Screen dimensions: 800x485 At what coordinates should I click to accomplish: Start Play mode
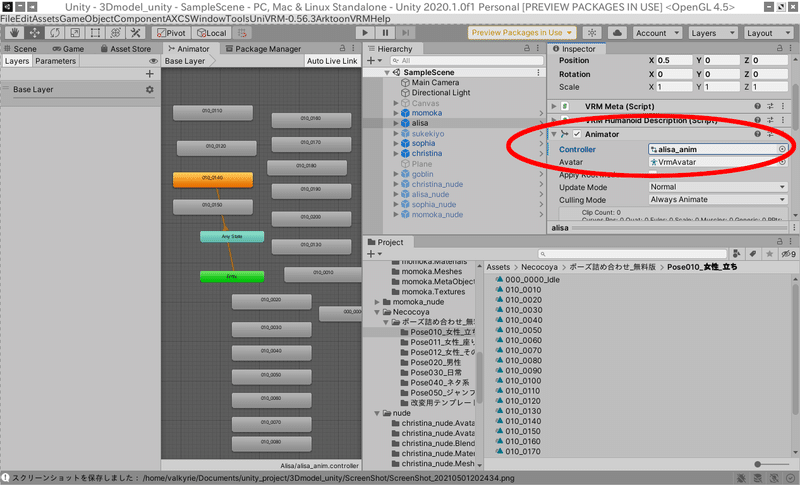click(x=365, y=33)
